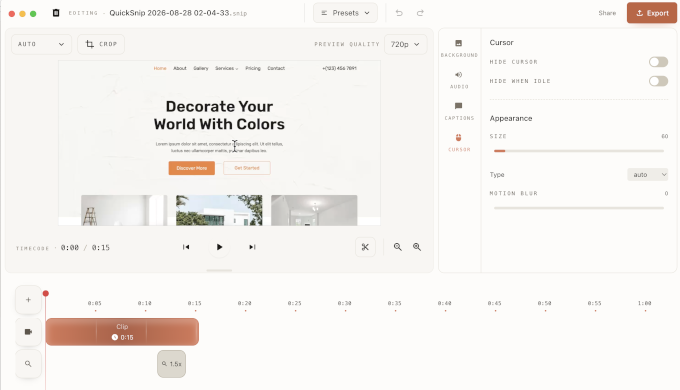Click the preview panel resize handle

(219, 270)
